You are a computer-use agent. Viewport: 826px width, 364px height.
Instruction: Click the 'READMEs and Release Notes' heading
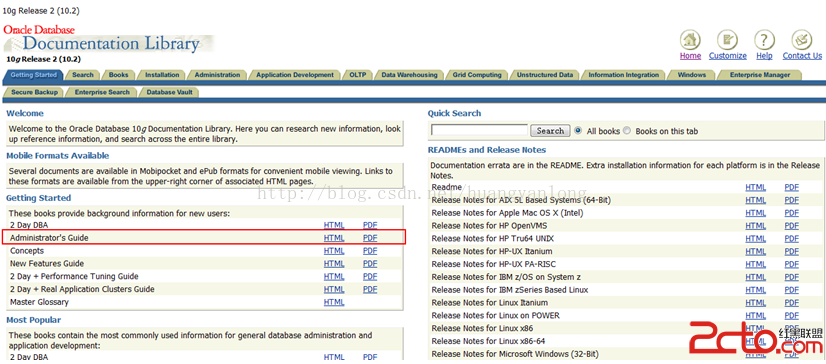coord(487,150)
